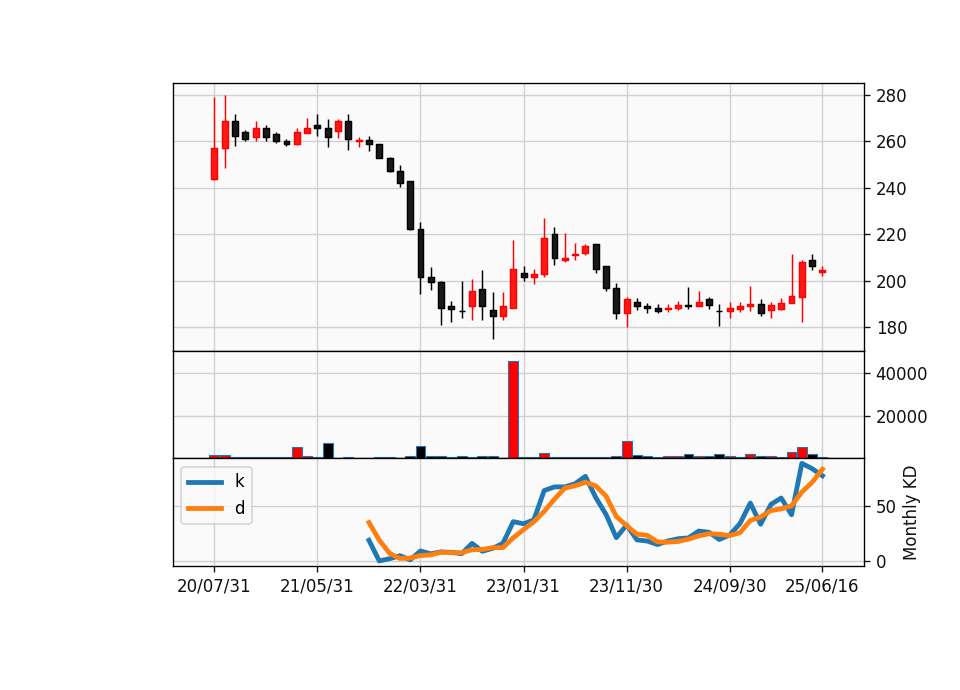Click the blue k line legend swatch

tap(205, 482)
